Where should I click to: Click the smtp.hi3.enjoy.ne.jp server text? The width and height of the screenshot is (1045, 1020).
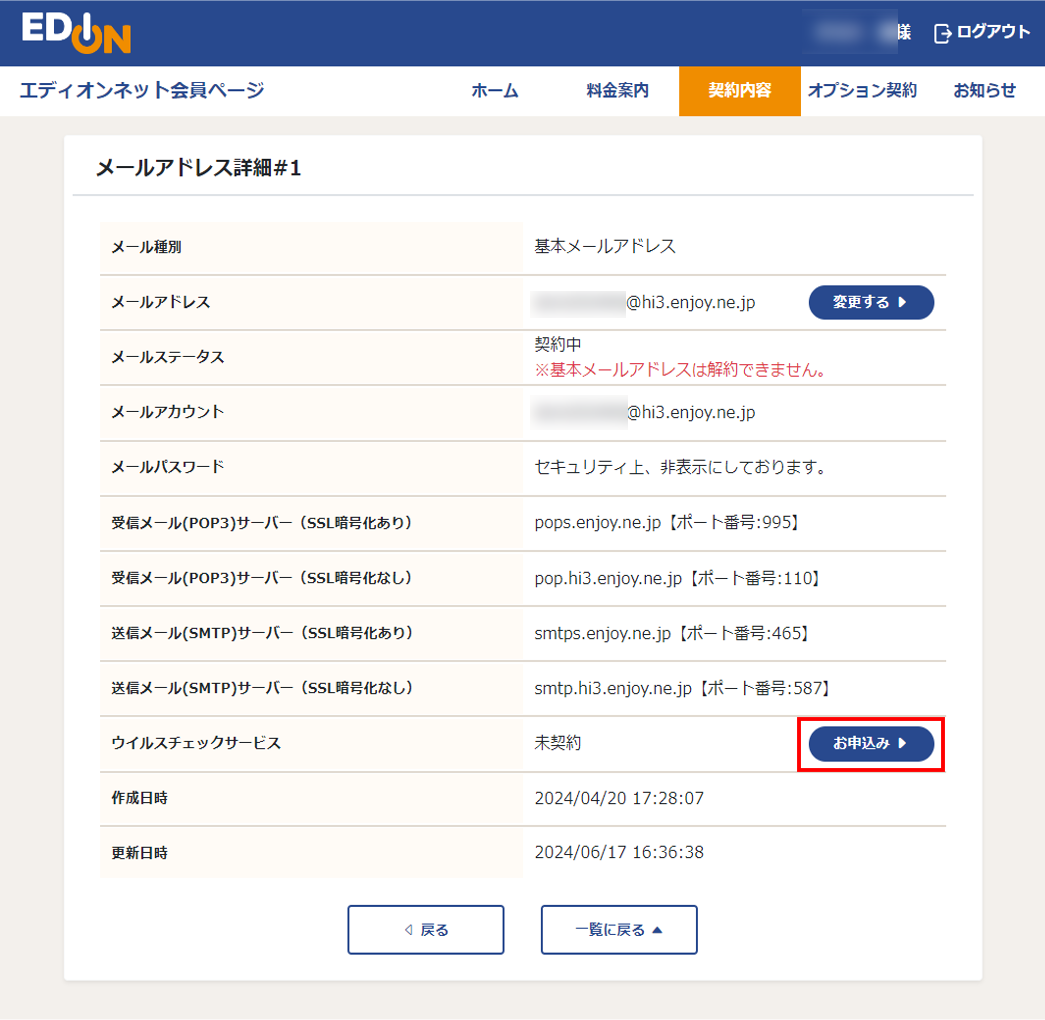click(x=613, y=688)
